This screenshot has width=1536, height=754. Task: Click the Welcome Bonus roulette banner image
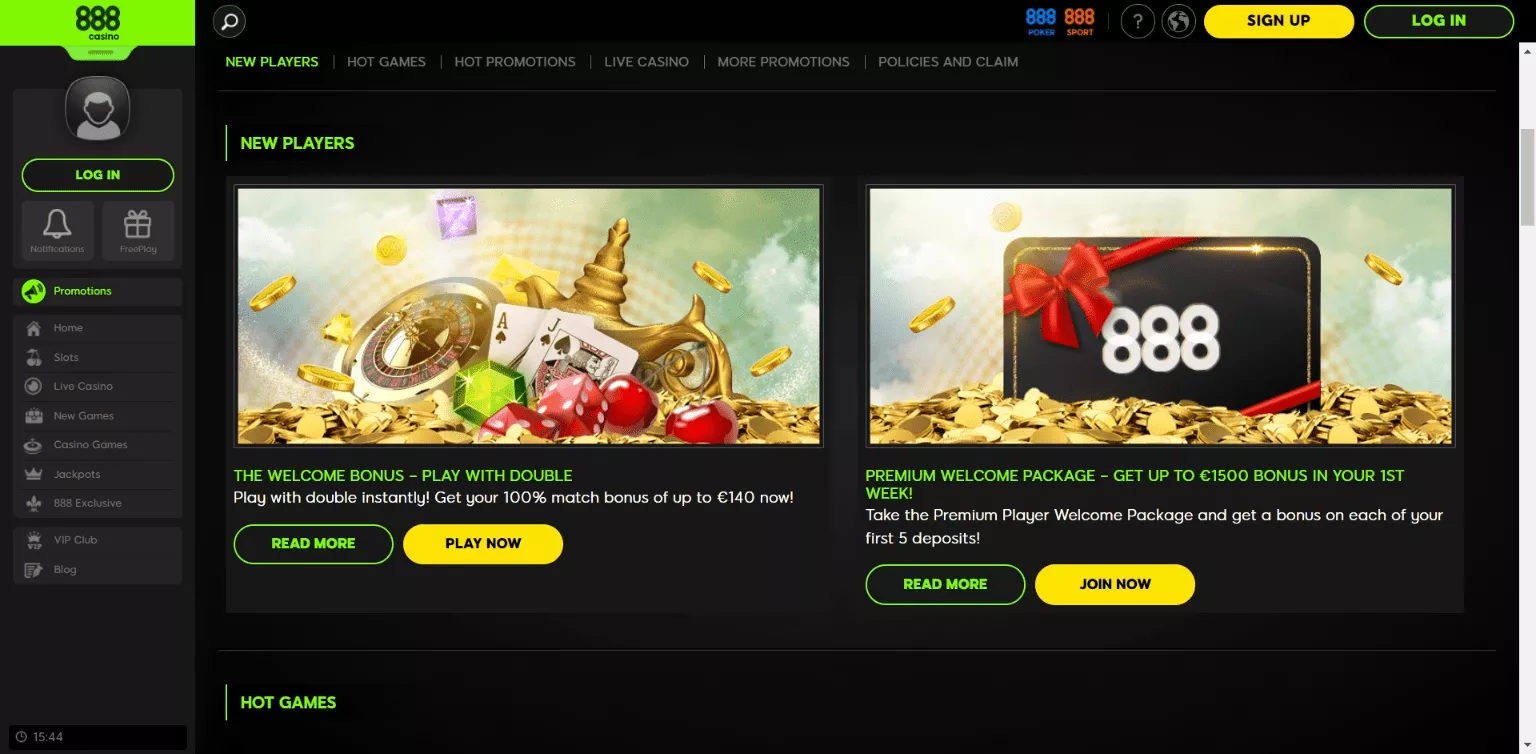click(528, 315)
